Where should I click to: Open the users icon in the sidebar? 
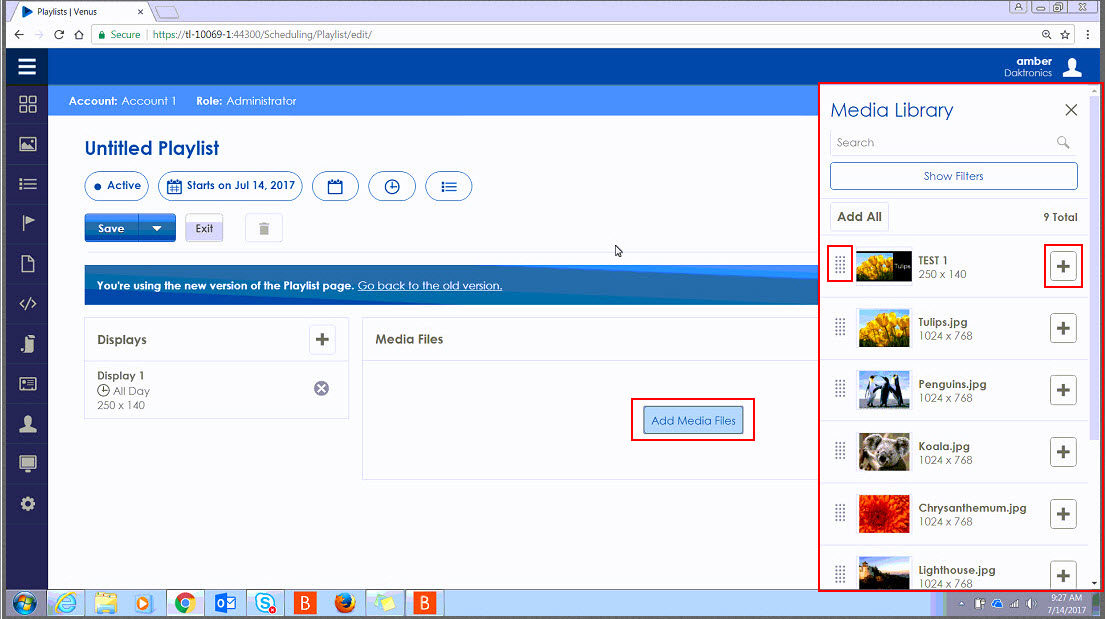(27, 423)
